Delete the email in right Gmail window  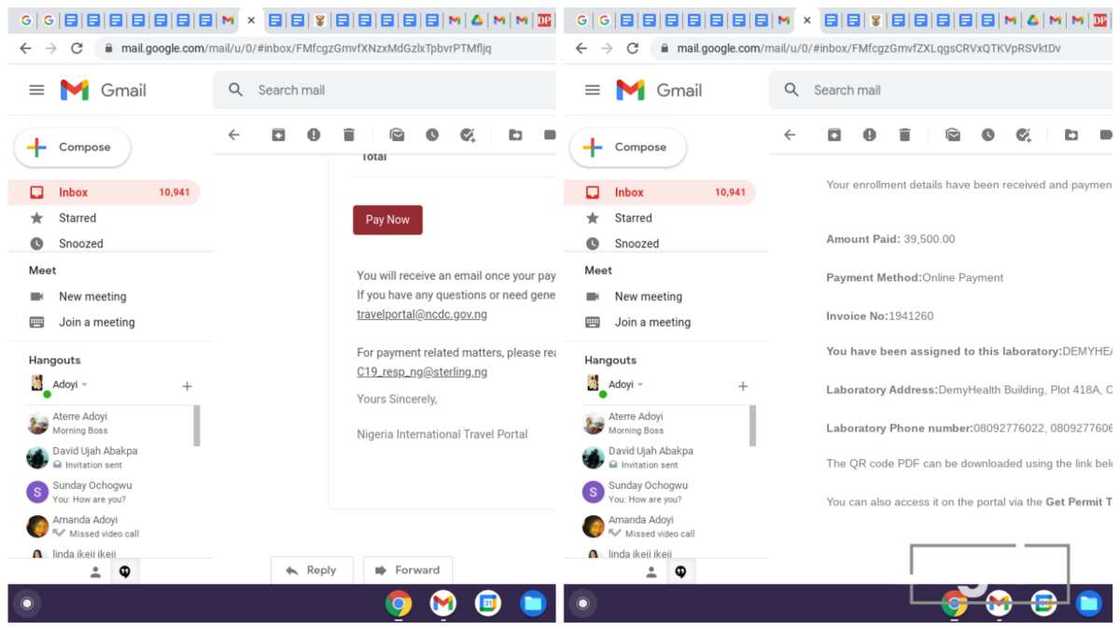pyautogui.click(x=905, y=135)
